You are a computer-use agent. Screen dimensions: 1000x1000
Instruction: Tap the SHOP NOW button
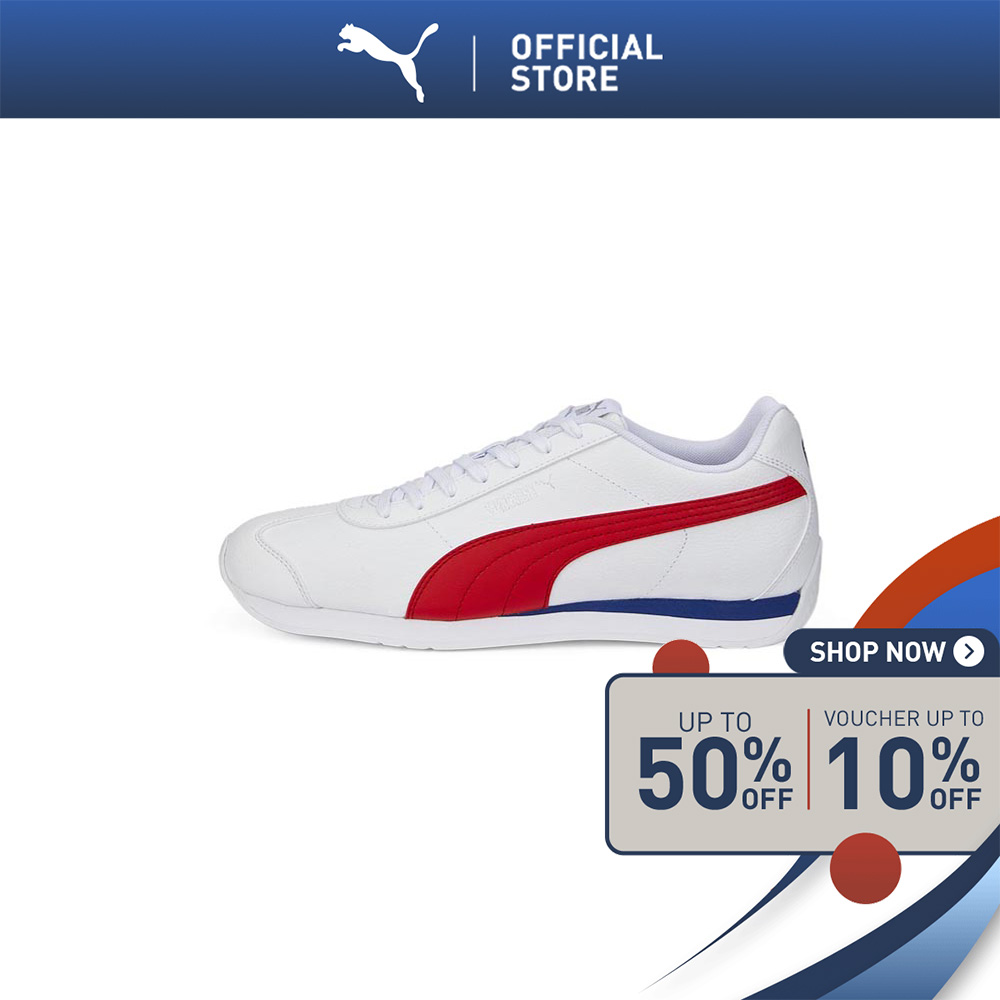[x=891, y=652]
